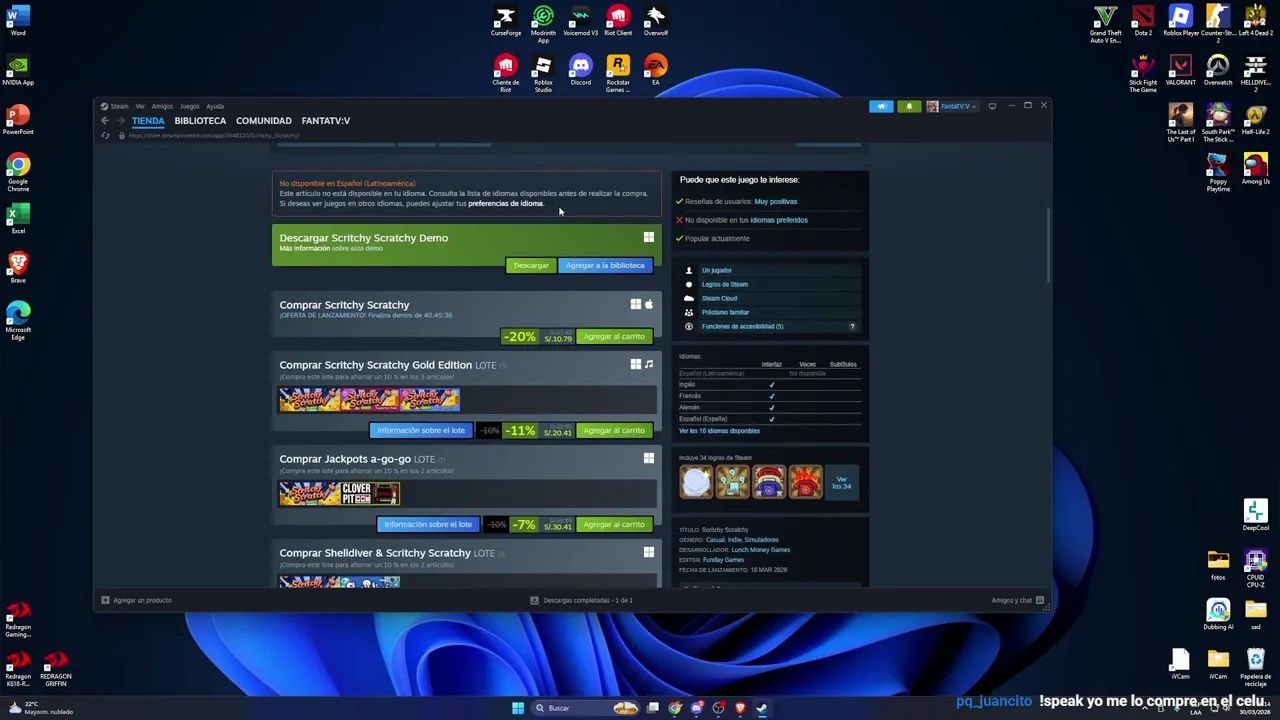Click the Brave icon in the taskbar
Screen dimensions: 1280x720
tap(740, 708)
